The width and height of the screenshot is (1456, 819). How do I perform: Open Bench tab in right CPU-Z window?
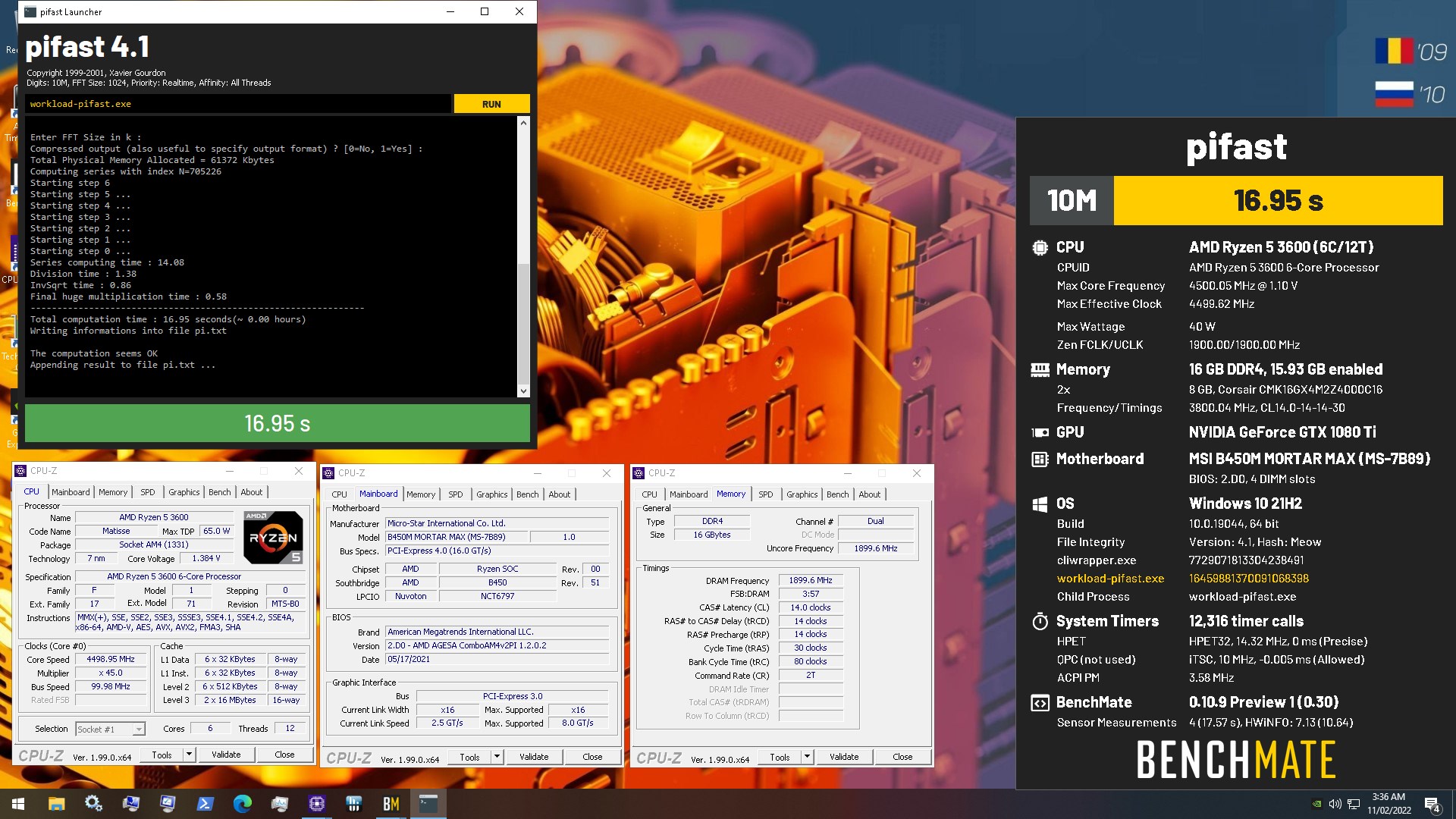(837, 494)
